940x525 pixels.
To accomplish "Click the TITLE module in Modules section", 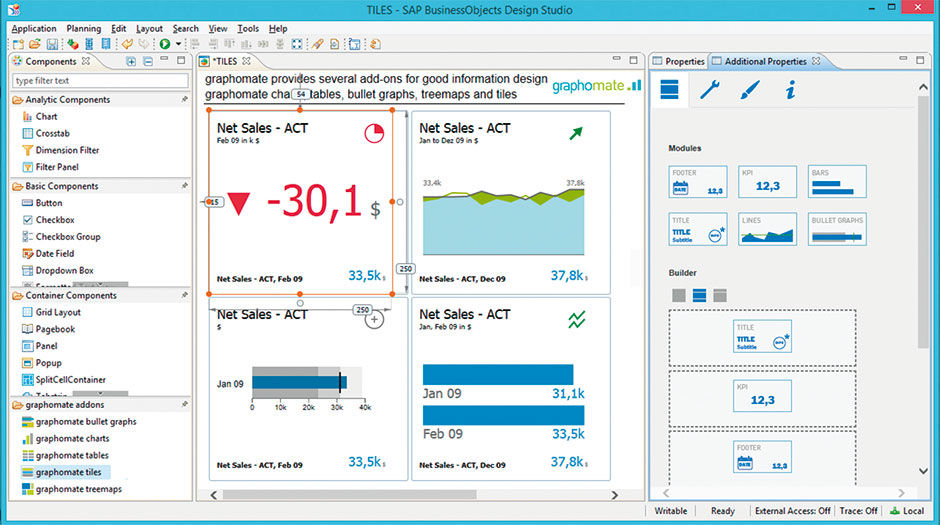I will click(x=698, y=229).
